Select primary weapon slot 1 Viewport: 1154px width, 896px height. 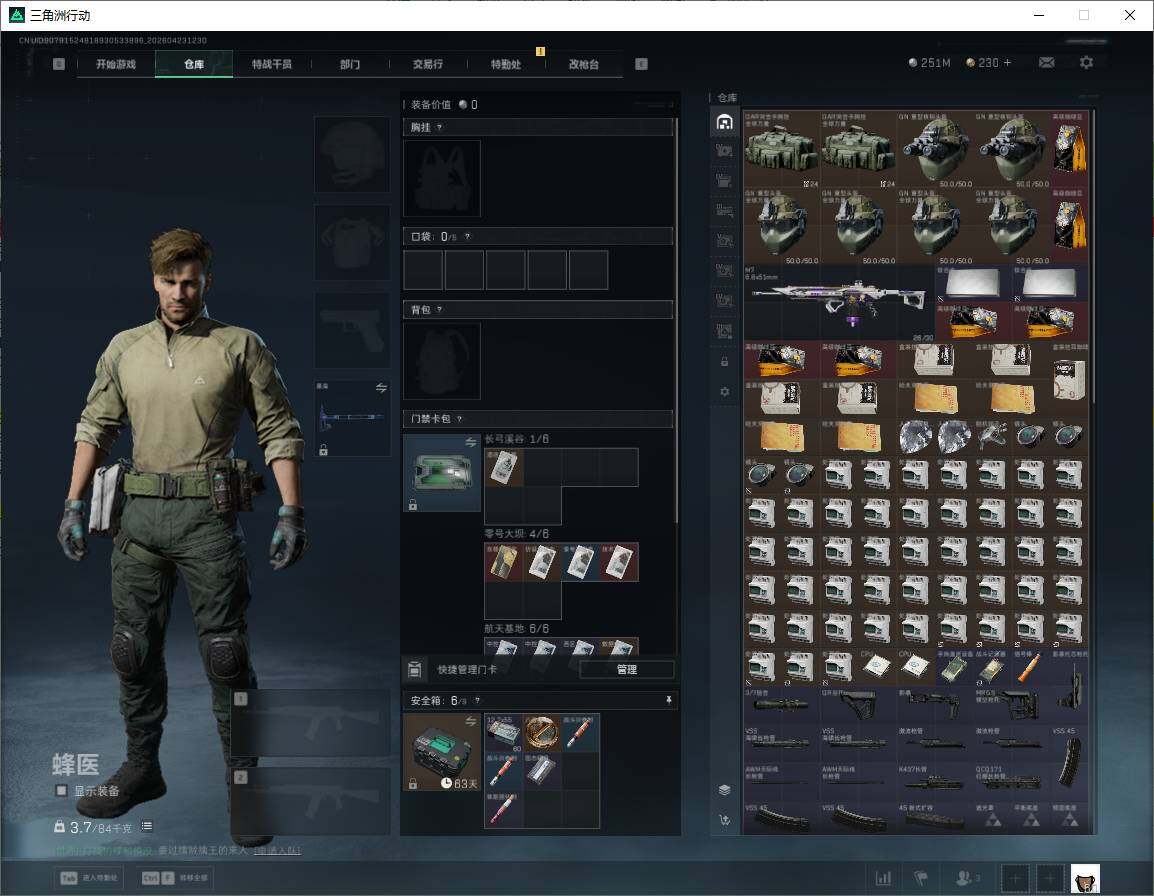311,722
